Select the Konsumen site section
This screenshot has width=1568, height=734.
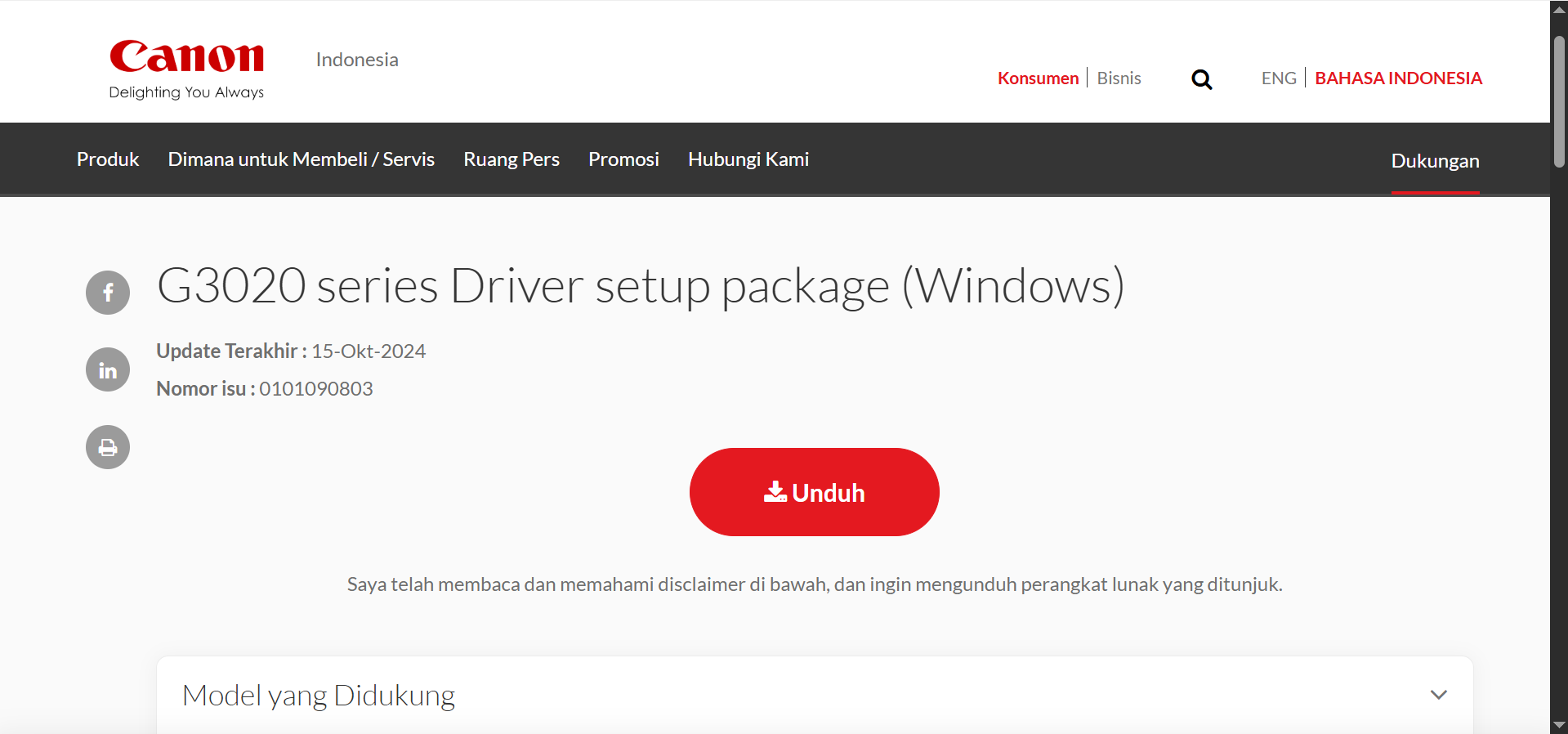click(1038, 78)
